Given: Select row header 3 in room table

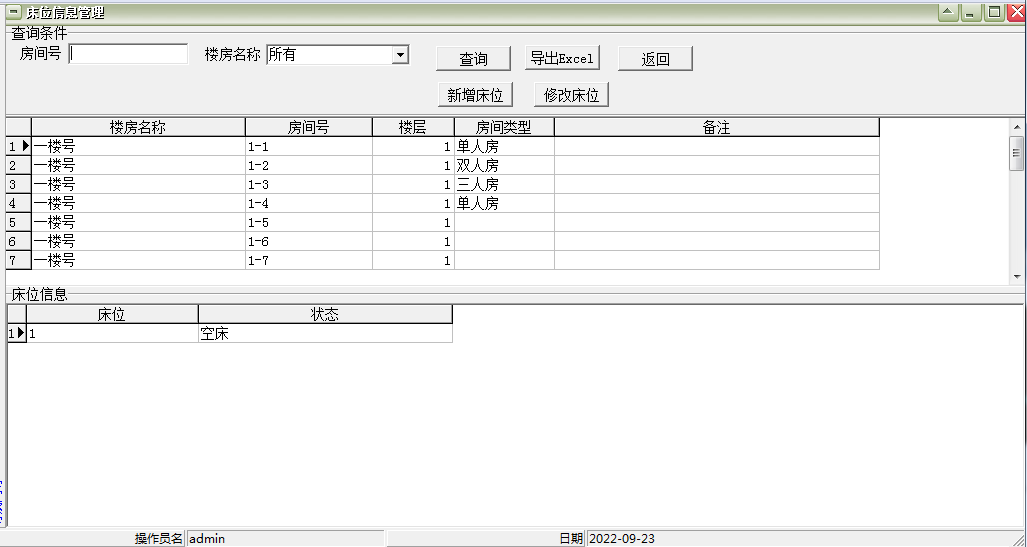Looking at the screenshot, I should (18, 185).
